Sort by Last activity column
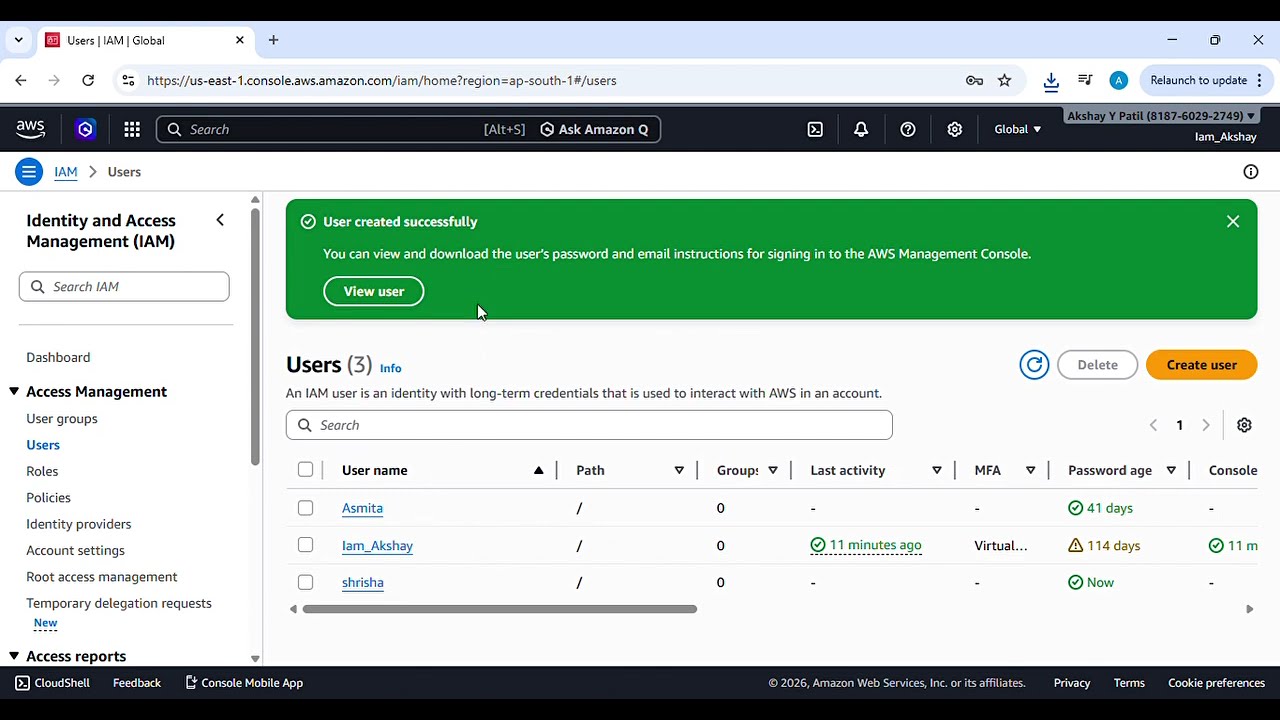Viewport: 1280px width, 720px height. coord(936,470)
